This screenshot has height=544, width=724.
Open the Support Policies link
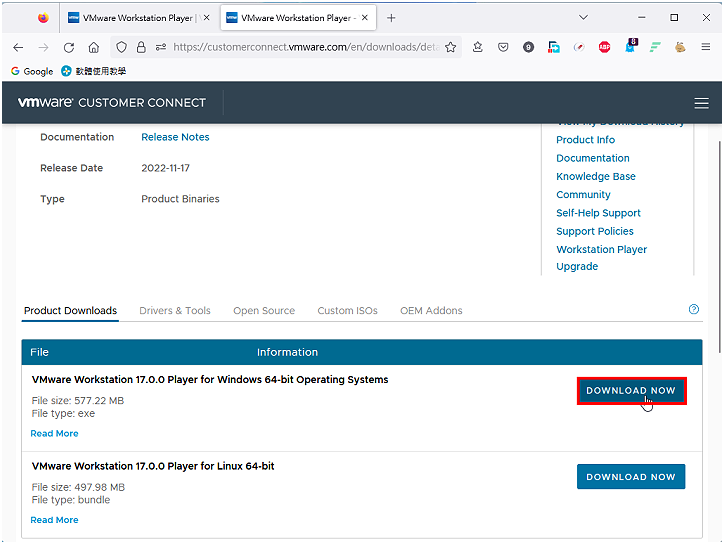595,231
